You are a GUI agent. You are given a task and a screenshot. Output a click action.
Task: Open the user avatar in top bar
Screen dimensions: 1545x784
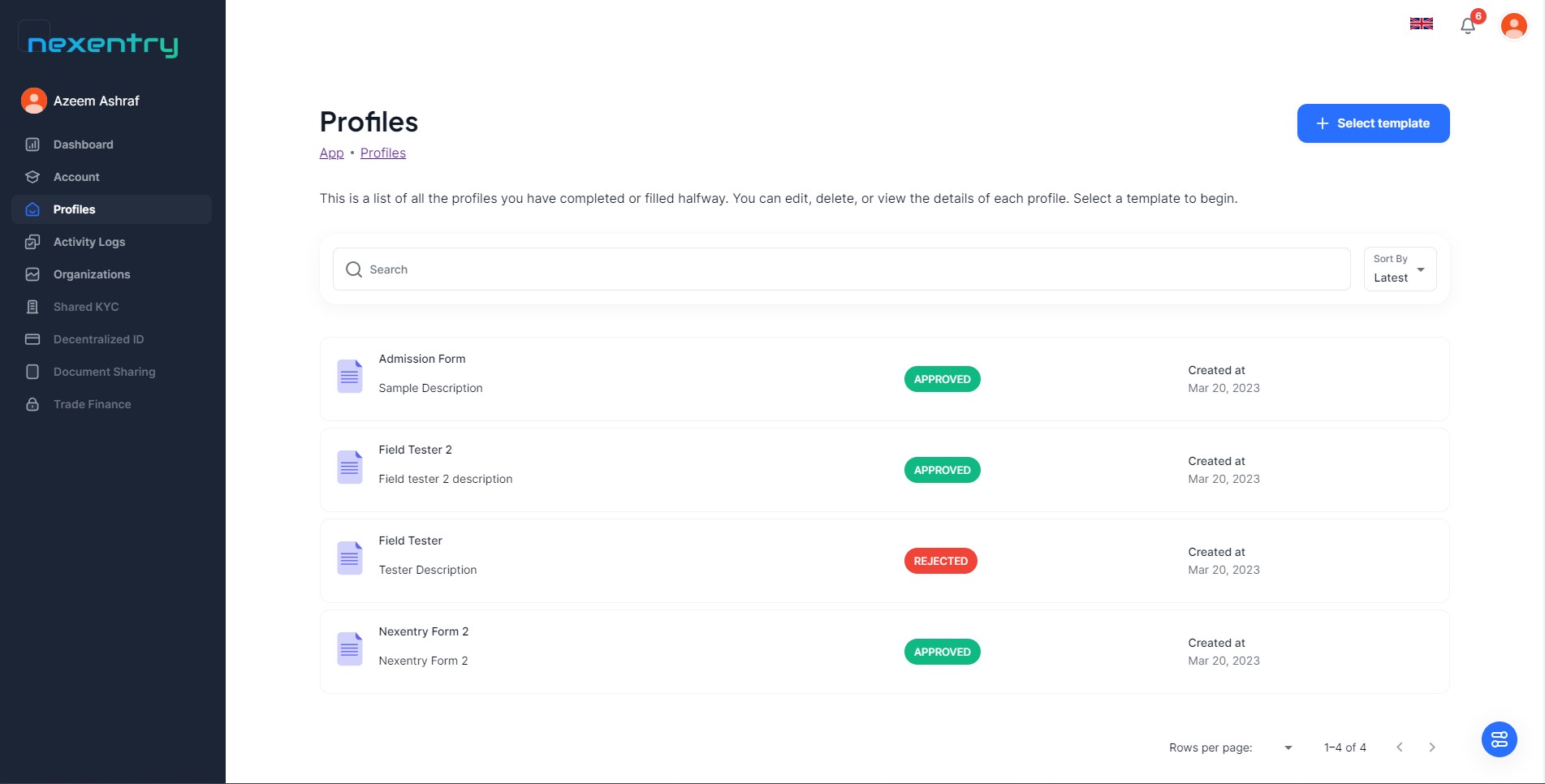click(1513, 26)
